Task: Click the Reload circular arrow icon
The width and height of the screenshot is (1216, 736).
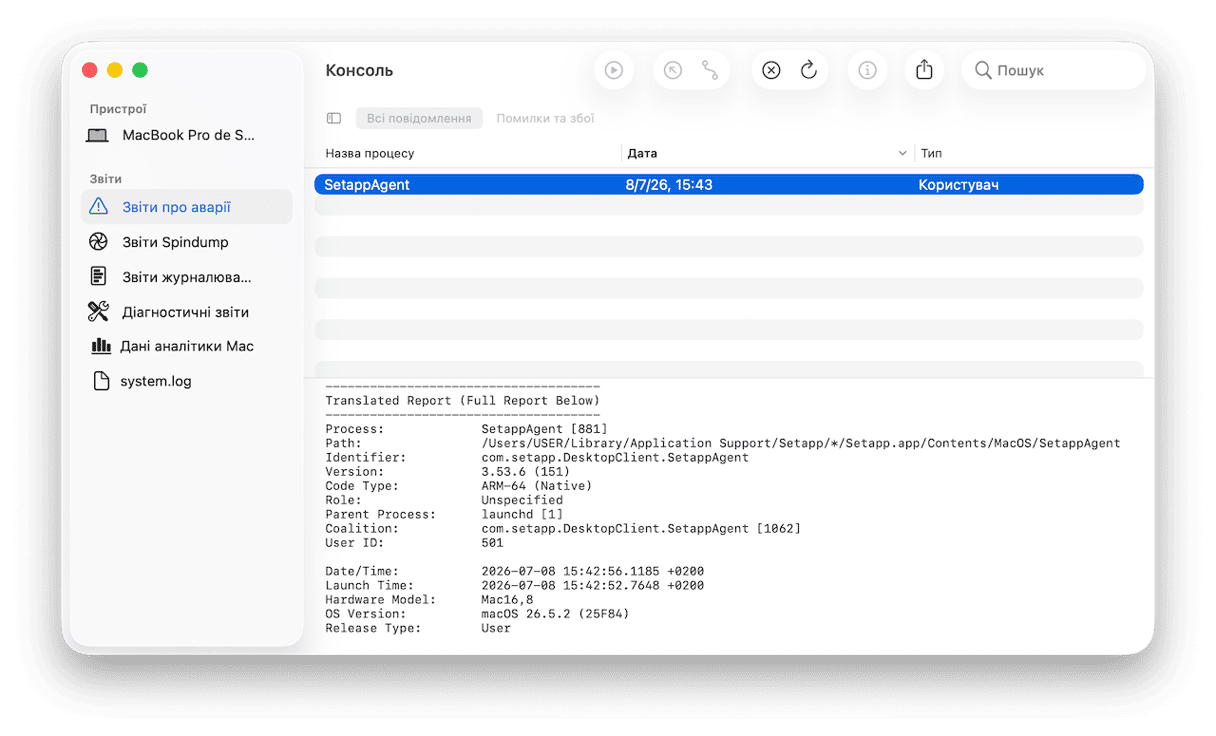Action: [x=809, y=70]
